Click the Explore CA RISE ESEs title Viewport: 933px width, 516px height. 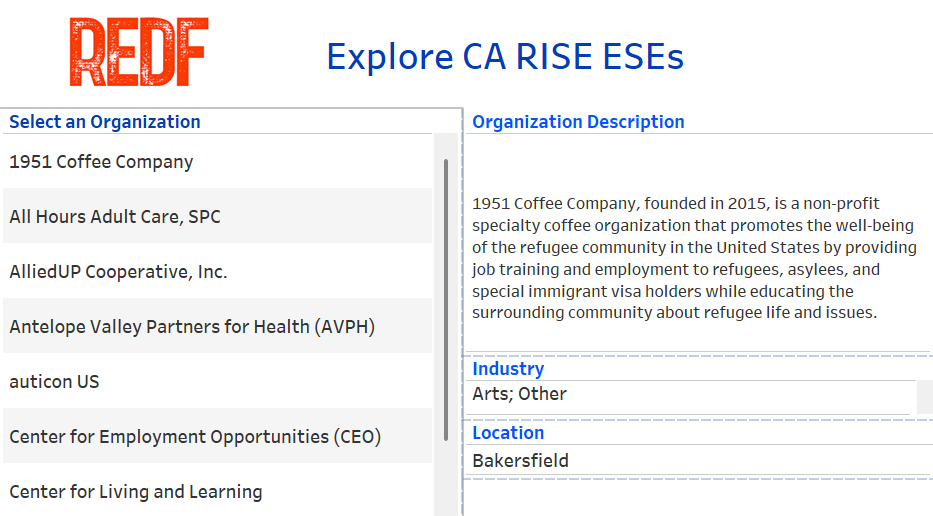(x=505, y=56)
